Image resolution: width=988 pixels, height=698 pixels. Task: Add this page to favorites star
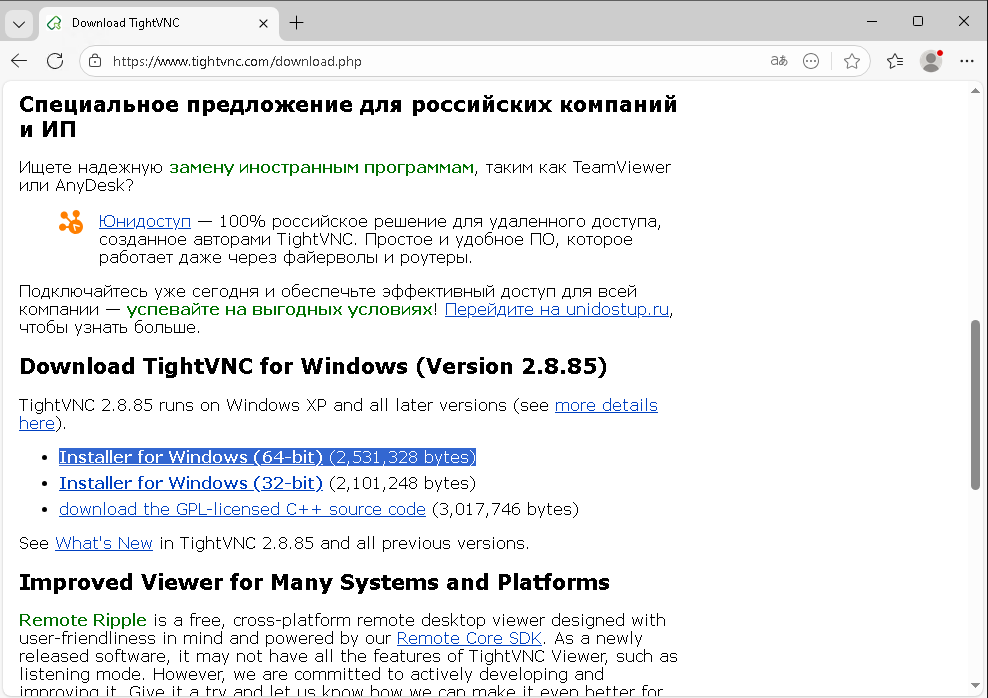851,61
